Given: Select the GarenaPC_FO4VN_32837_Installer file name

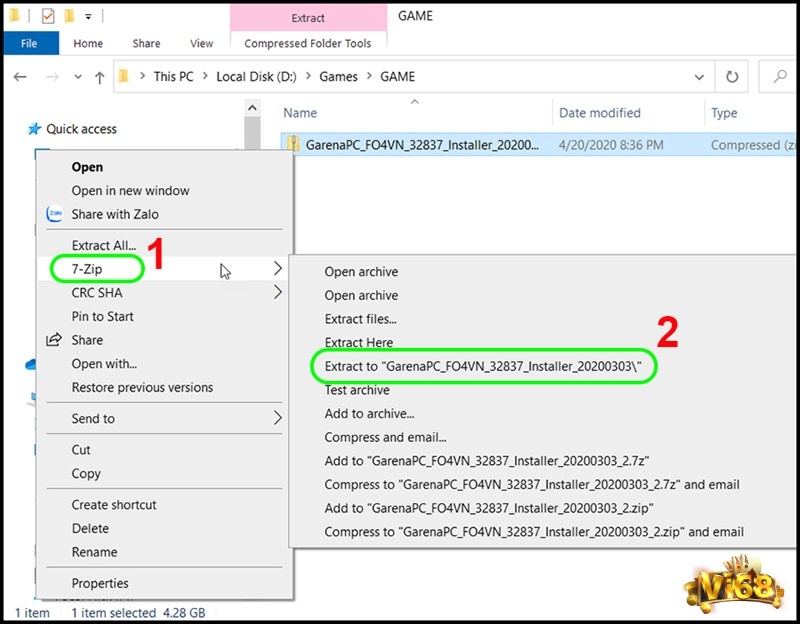Looking at the screenshot, I should tap(422, 145).
